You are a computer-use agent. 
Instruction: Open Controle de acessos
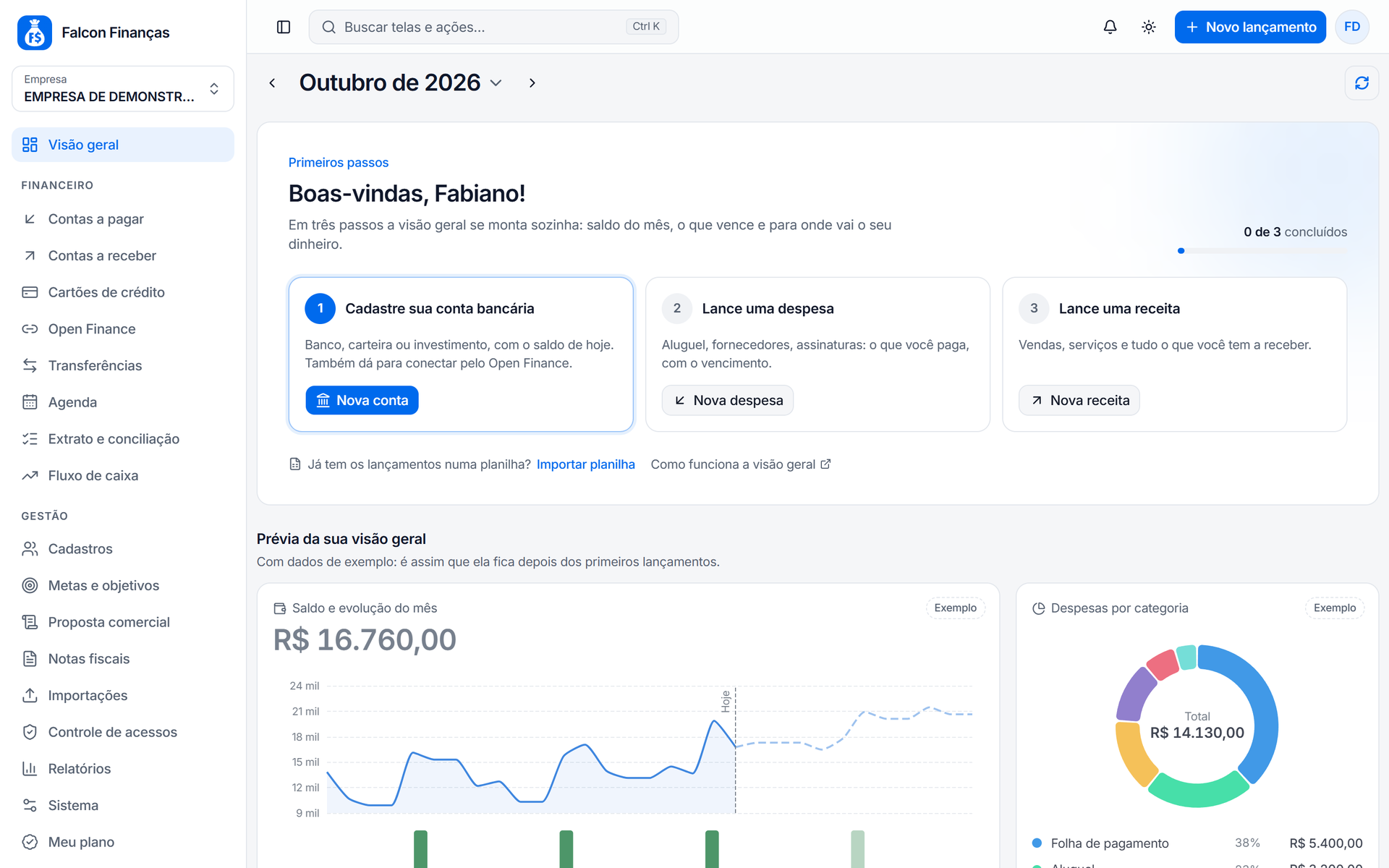coord(123,732)
